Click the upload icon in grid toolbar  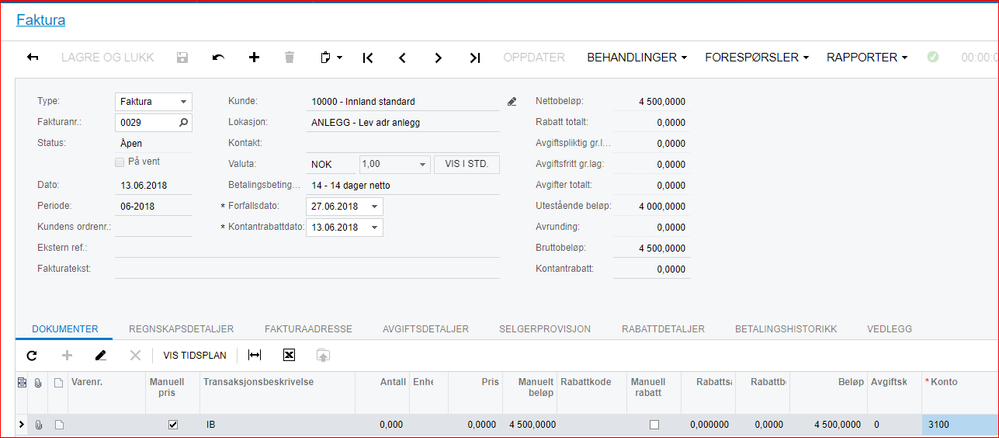pyautogui.click(x=324, y=355)
